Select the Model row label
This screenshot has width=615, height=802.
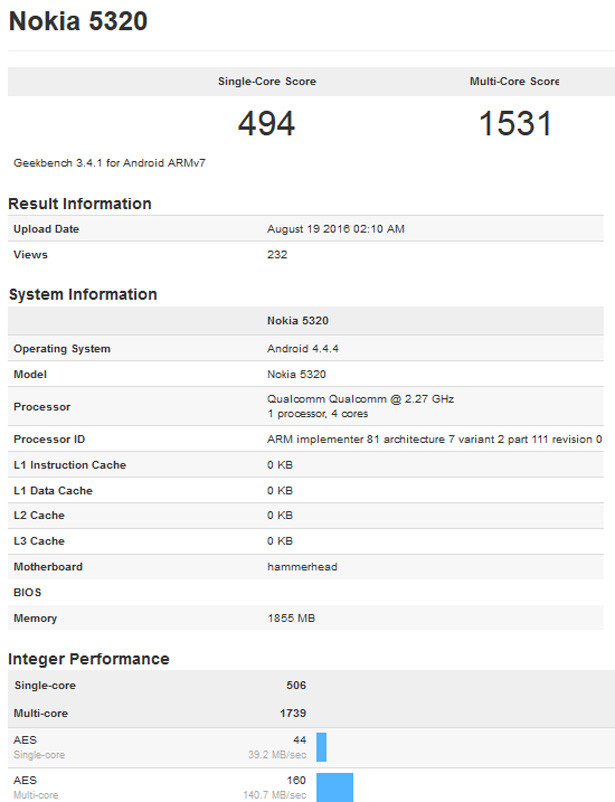click(x=30, y=374)
